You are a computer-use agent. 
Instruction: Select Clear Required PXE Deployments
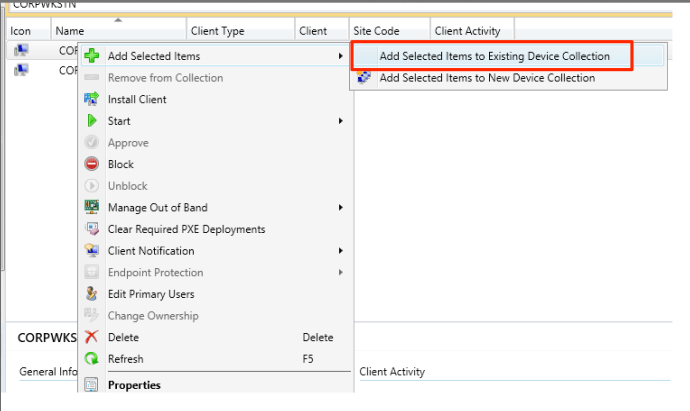tap(215, 229)
